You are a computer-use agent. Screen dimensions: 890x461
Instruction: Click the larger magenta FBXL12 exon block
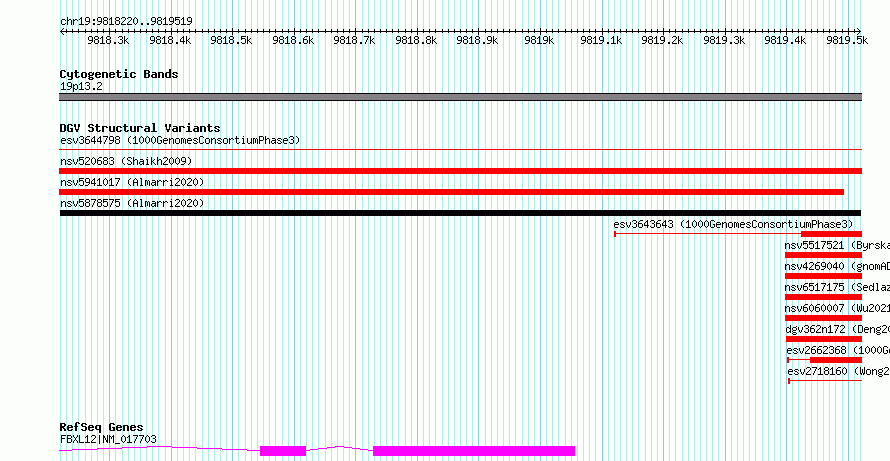coord(474,451)
